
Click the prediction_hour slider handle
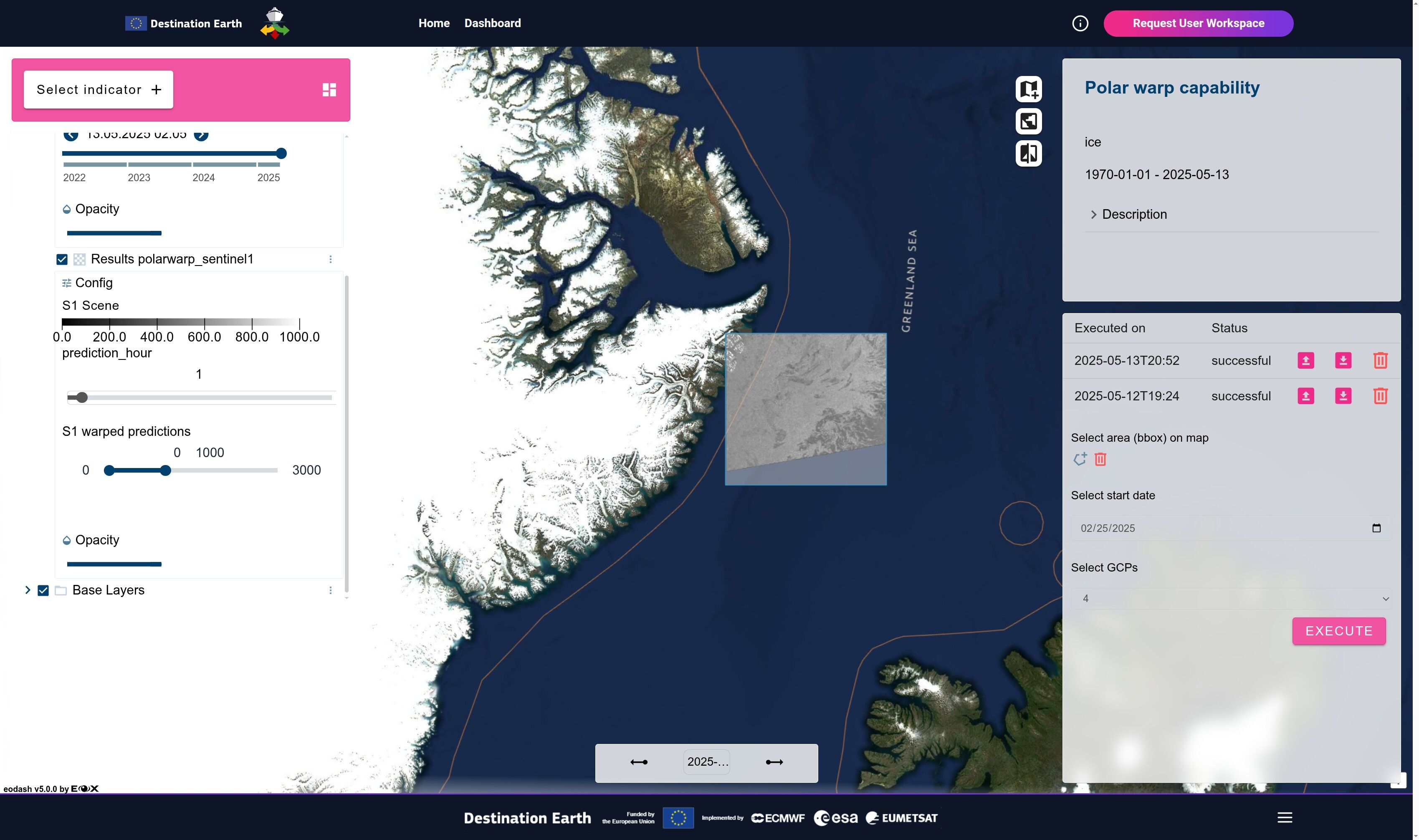(81, 397)
